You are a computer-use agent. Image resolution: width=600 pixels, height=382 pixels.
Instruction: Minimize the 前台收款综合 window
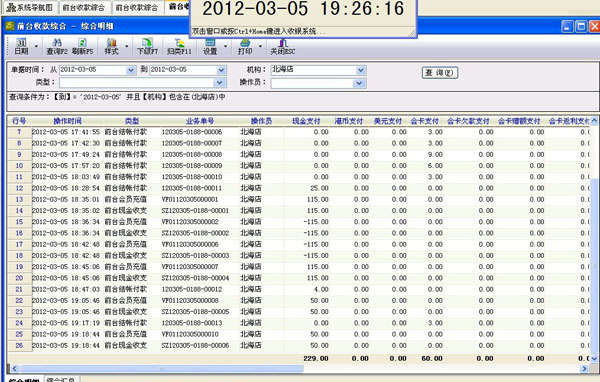(567, 26)
